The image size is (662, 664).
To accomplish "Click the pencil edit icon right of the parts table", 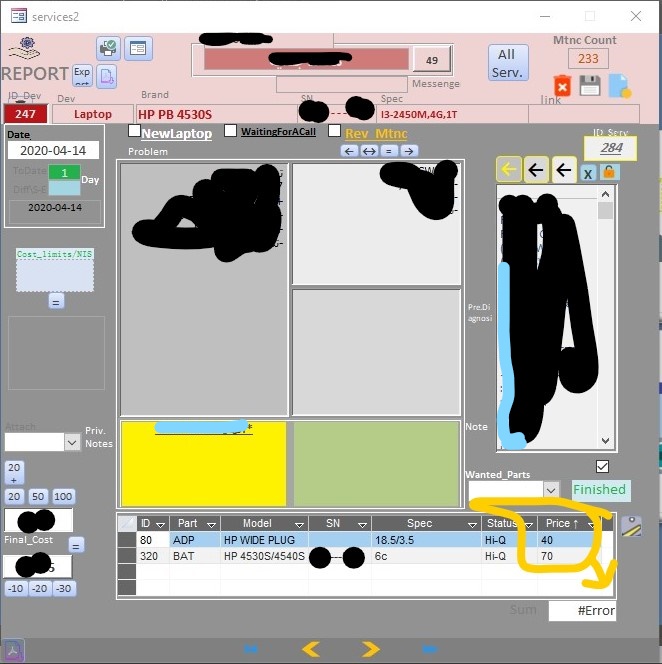I will click(x=631, y=526).
